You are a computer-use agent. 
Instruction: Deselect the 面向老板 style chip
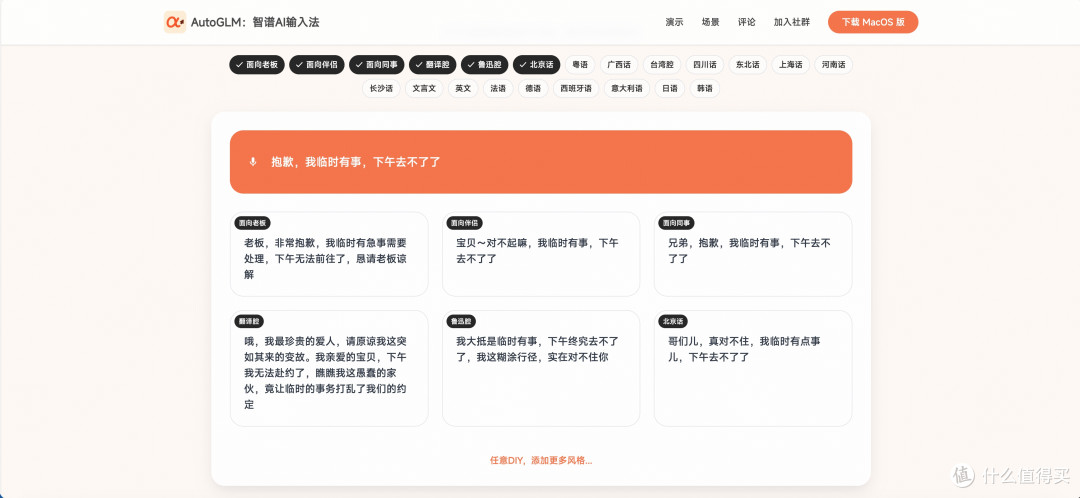tap(257, 65)
